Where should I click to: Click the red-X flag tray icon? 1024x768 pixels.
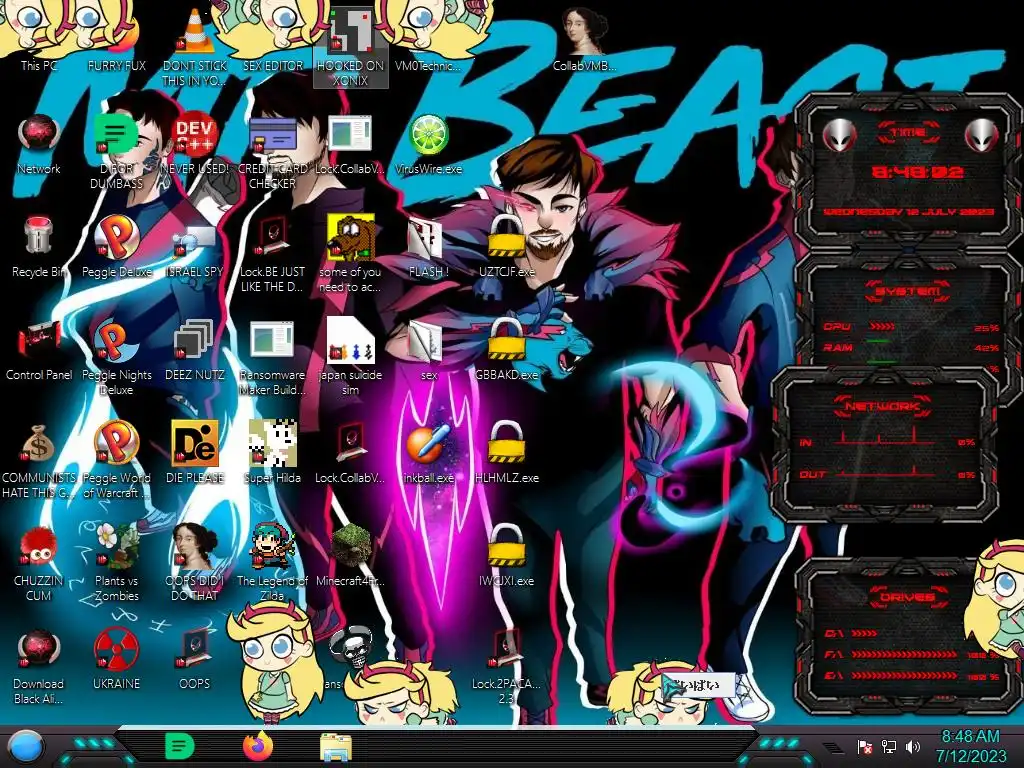tap(864, 746)
